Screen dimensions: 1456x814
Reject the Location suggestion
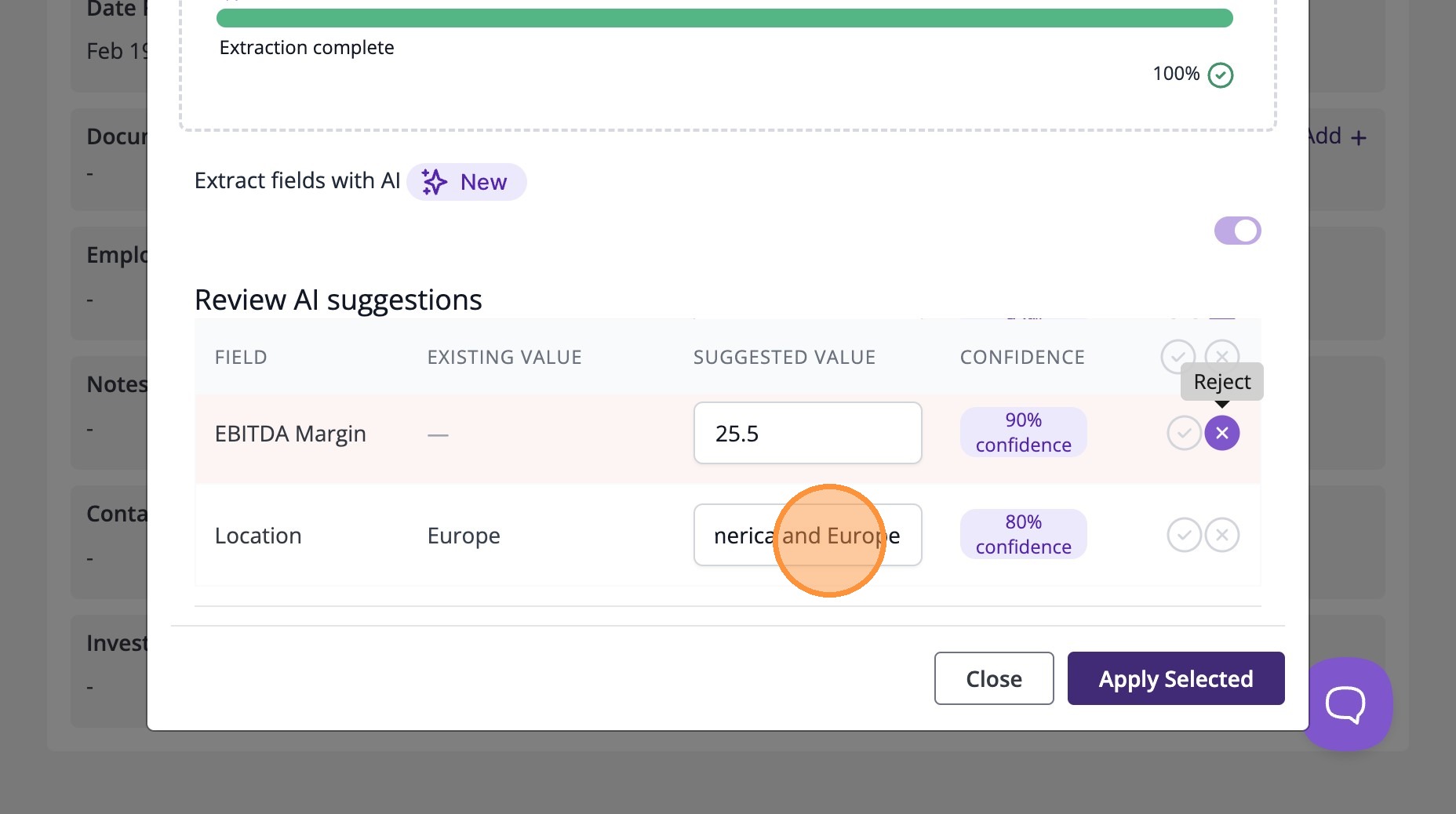pyautogui.click(x=1221, y=535)
